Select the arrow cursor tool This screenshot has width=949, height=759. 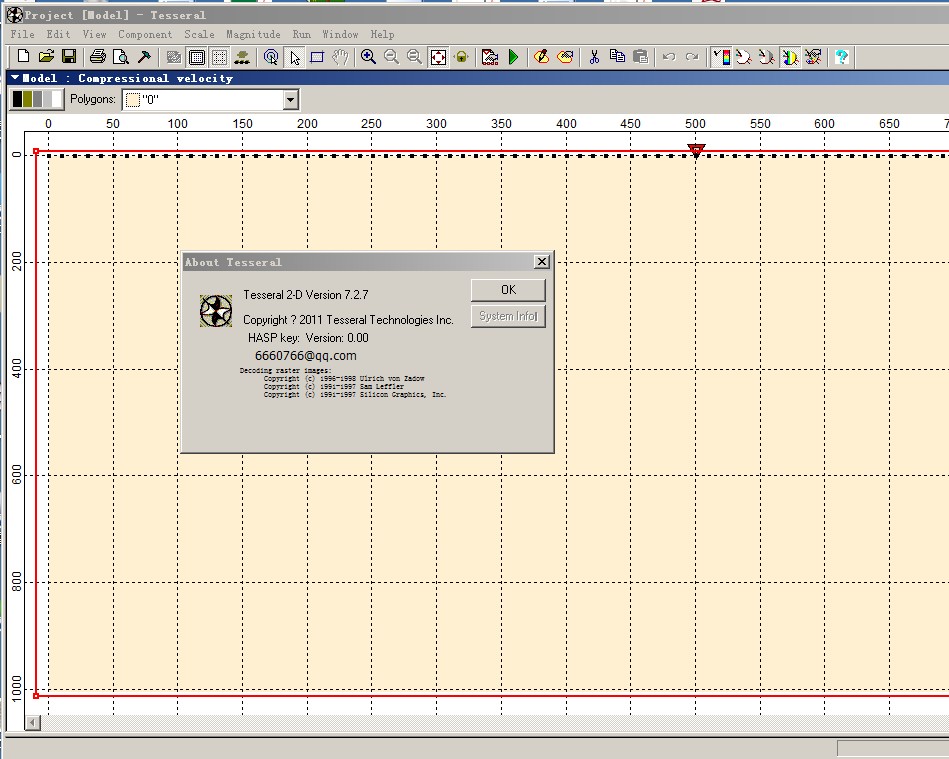coord(294,57)
